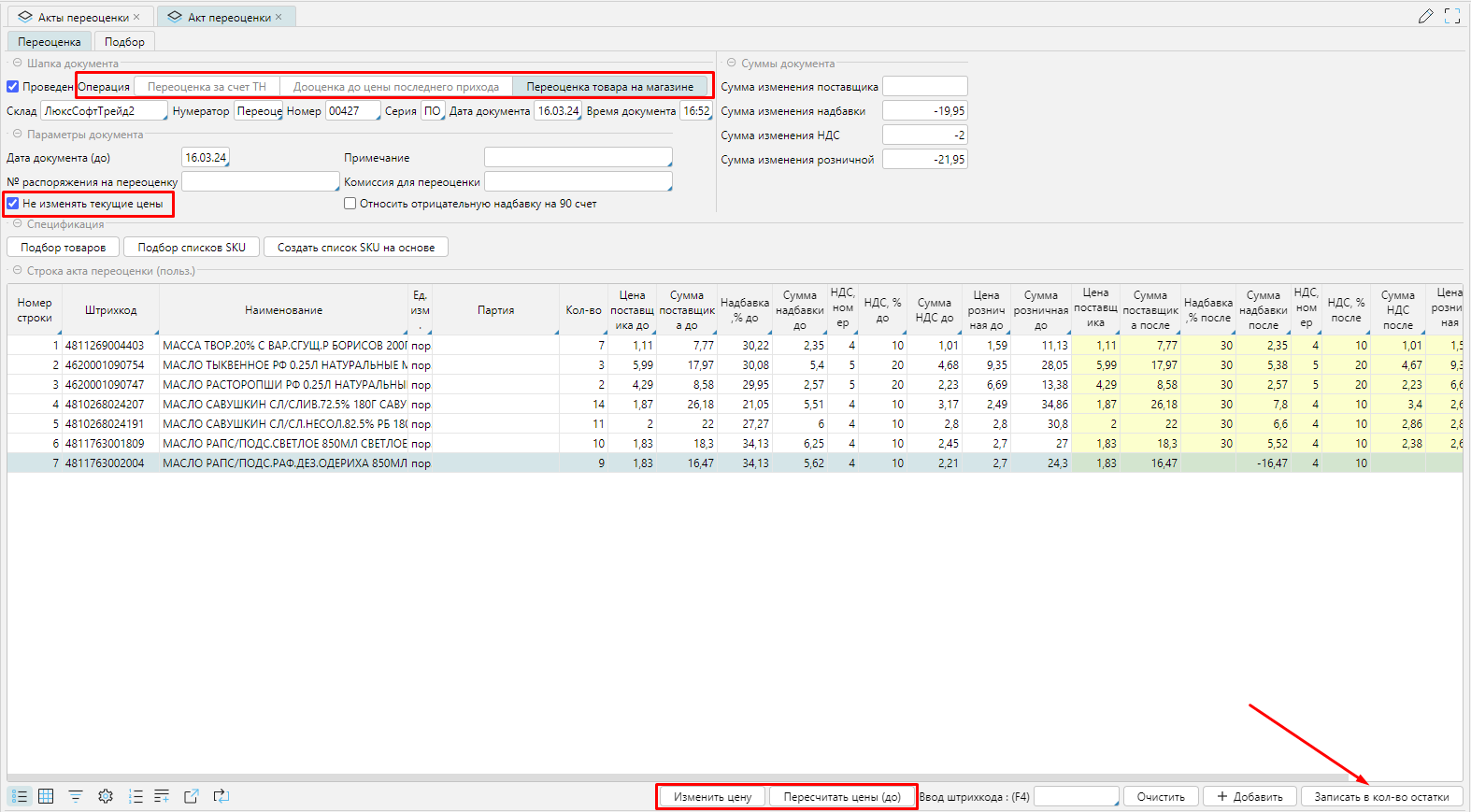Open table settings gear icon
Screen dimensions: 1471x812
[106, 796]
